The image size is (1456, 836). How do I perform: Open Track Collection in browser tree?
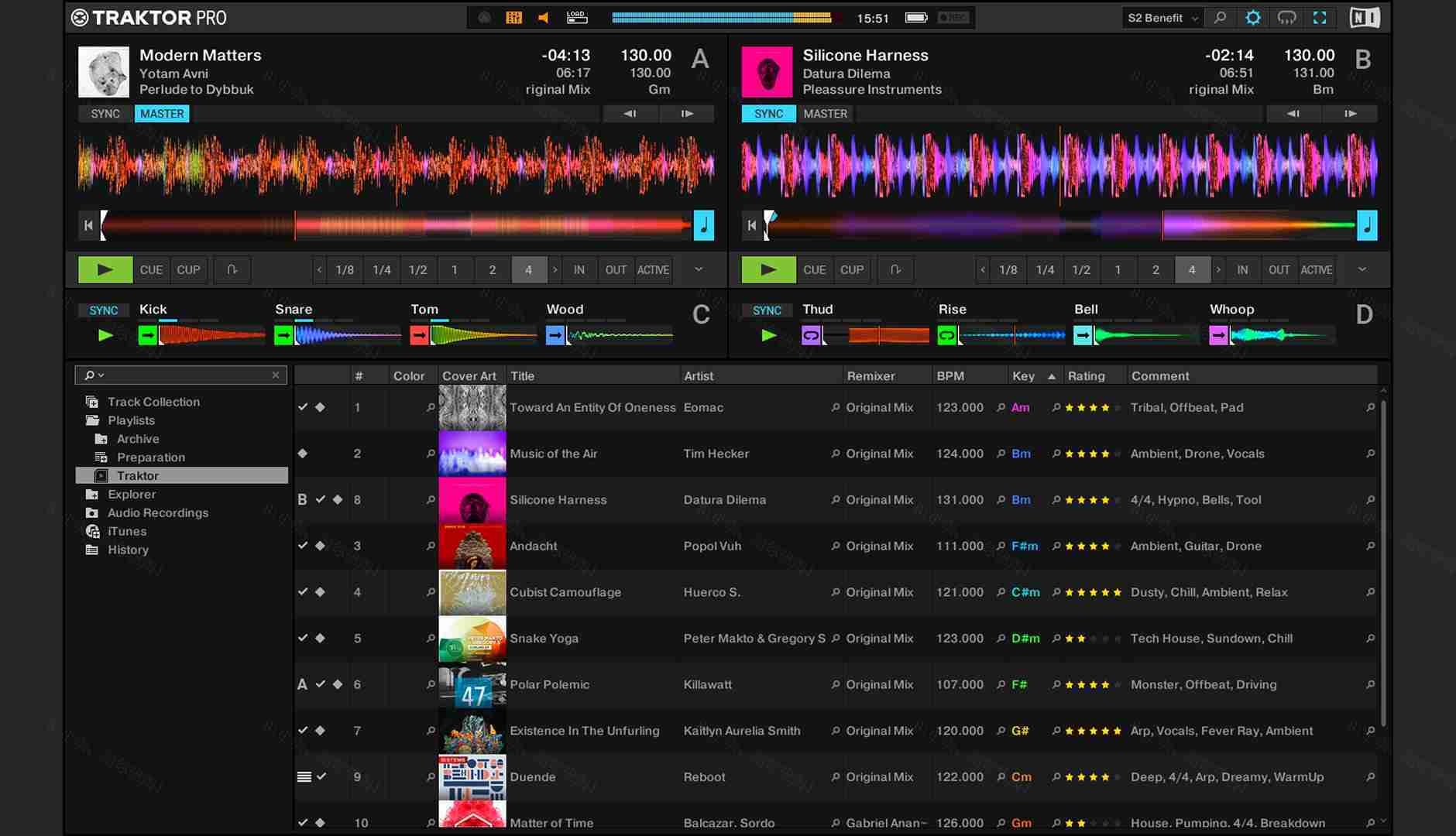pyautogui.click(x=153, y=402)
